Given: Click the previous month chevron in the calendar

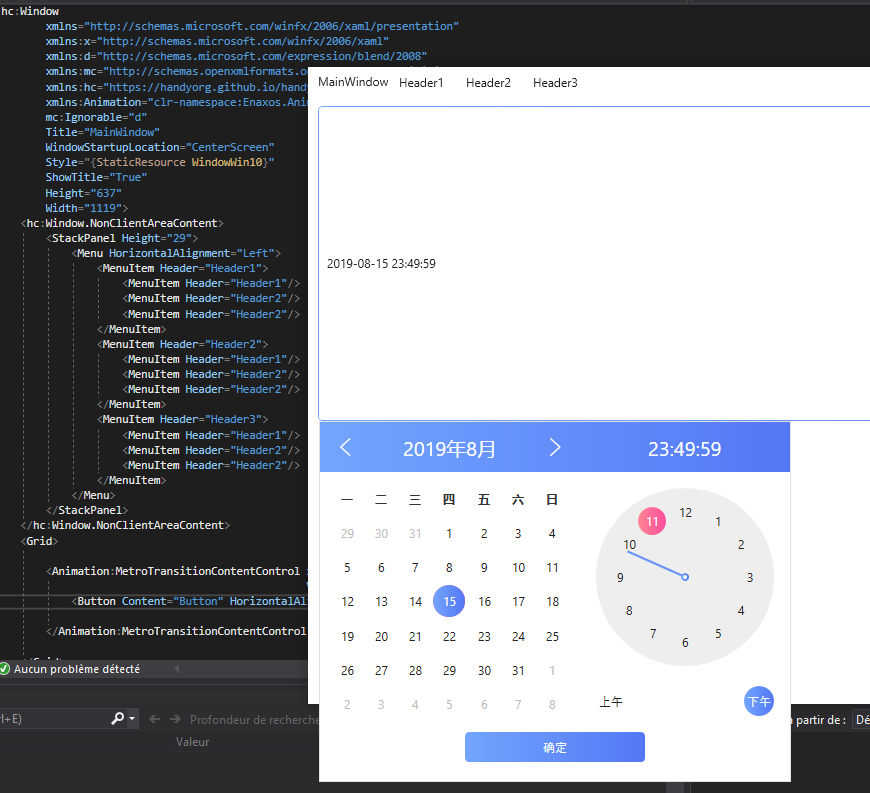Looking at the screenshot, I should (x=345, y=447).
